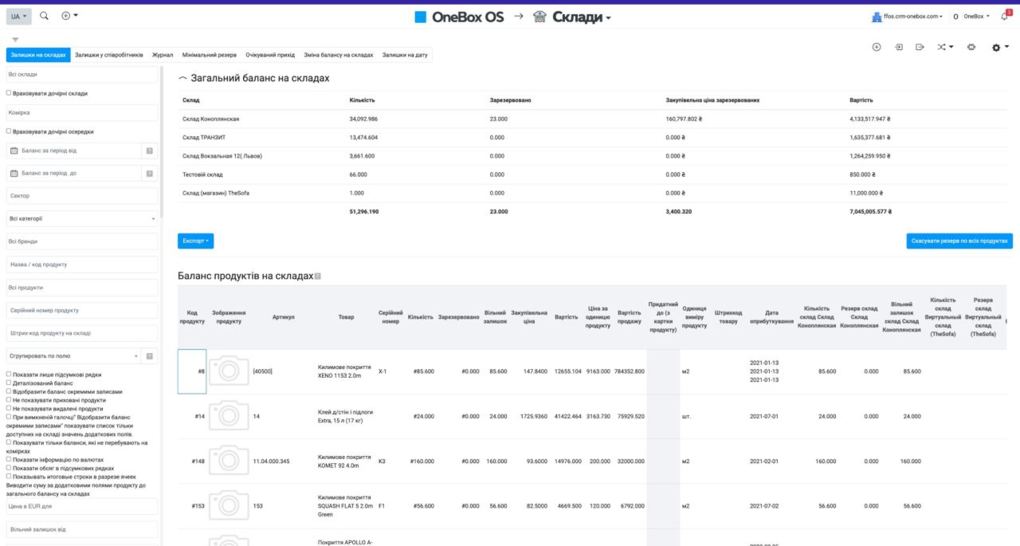This screenshot has width=1020, height=546.
Task: Click the circled plus icon in right toolbar
Action: point(877,47)
